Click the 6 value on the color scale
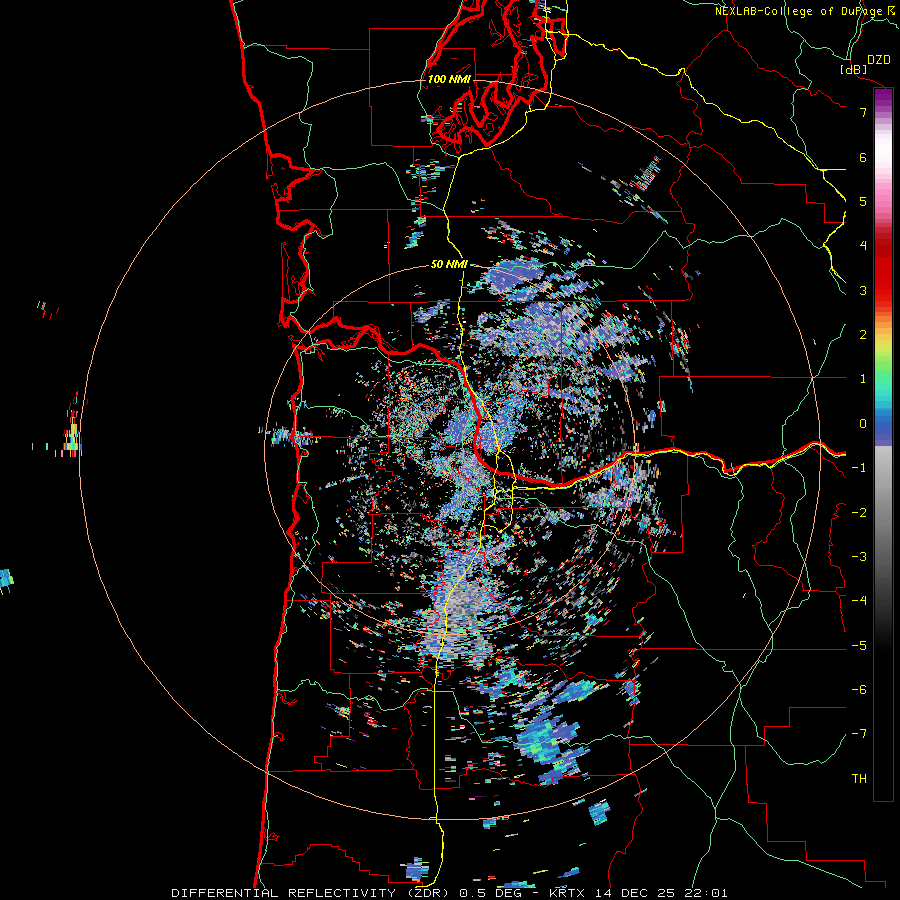900x900 pixels. tap(863, 157)
